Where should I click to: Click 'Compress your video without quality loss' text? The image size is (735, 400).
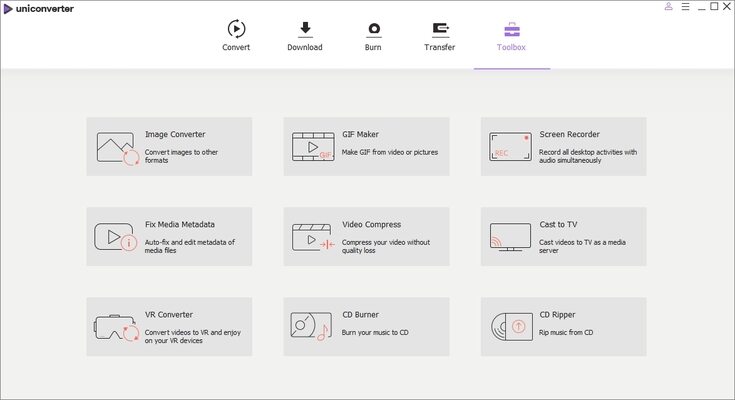[x=386, y=246]
